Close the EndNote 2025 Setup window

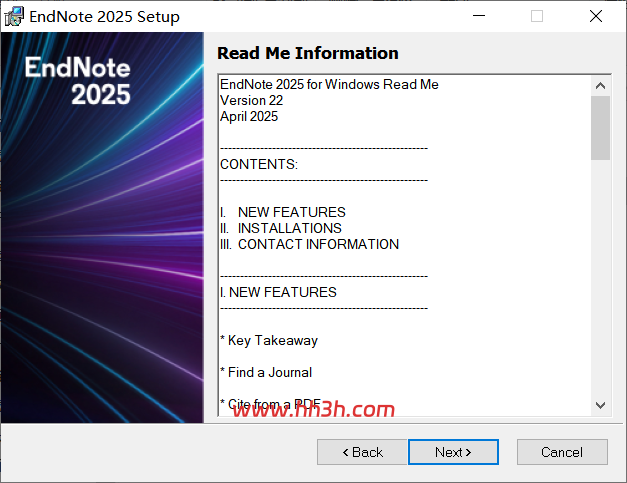point(596,16)
